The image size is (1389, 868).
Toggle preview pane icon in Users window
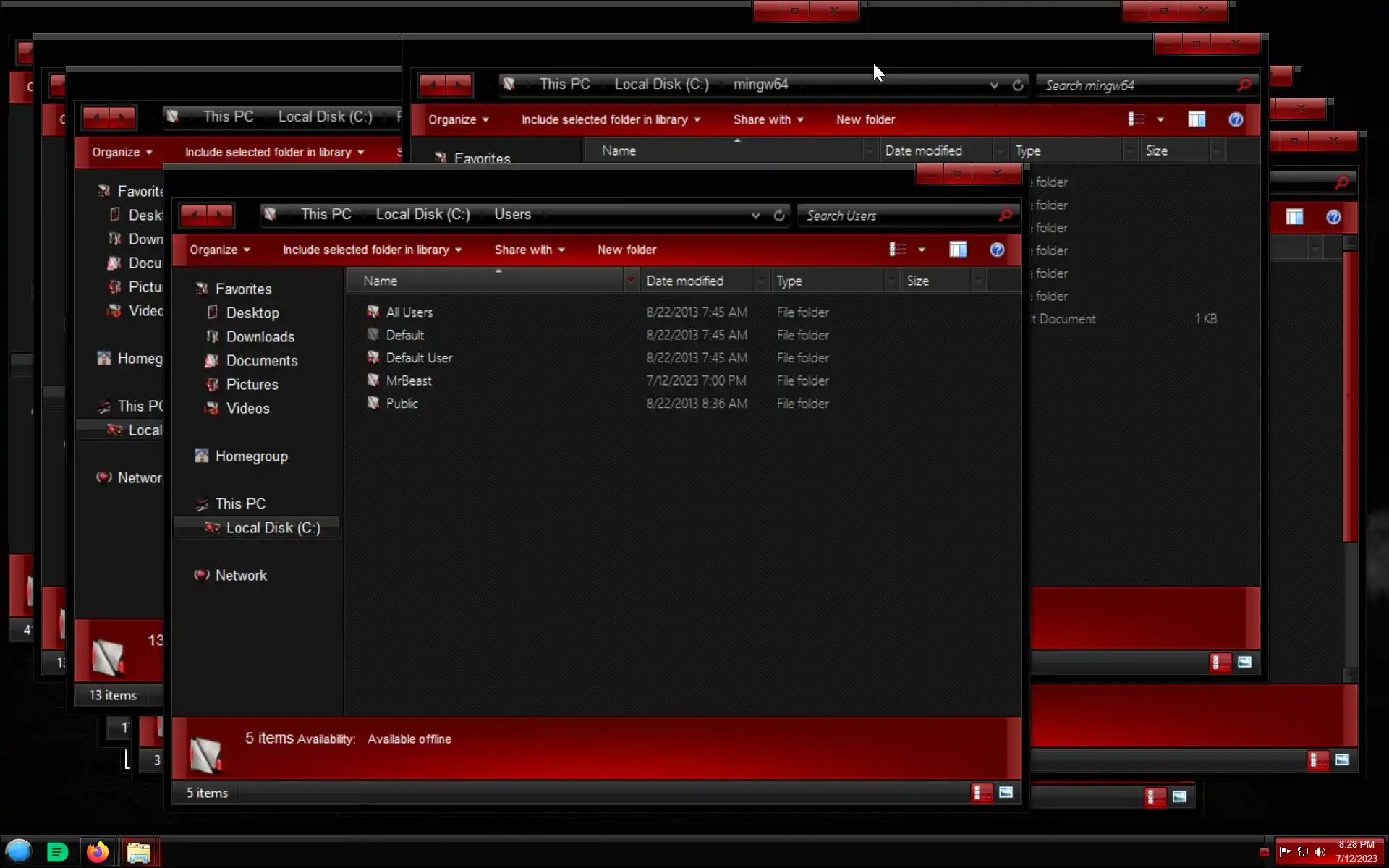(958, 250)
